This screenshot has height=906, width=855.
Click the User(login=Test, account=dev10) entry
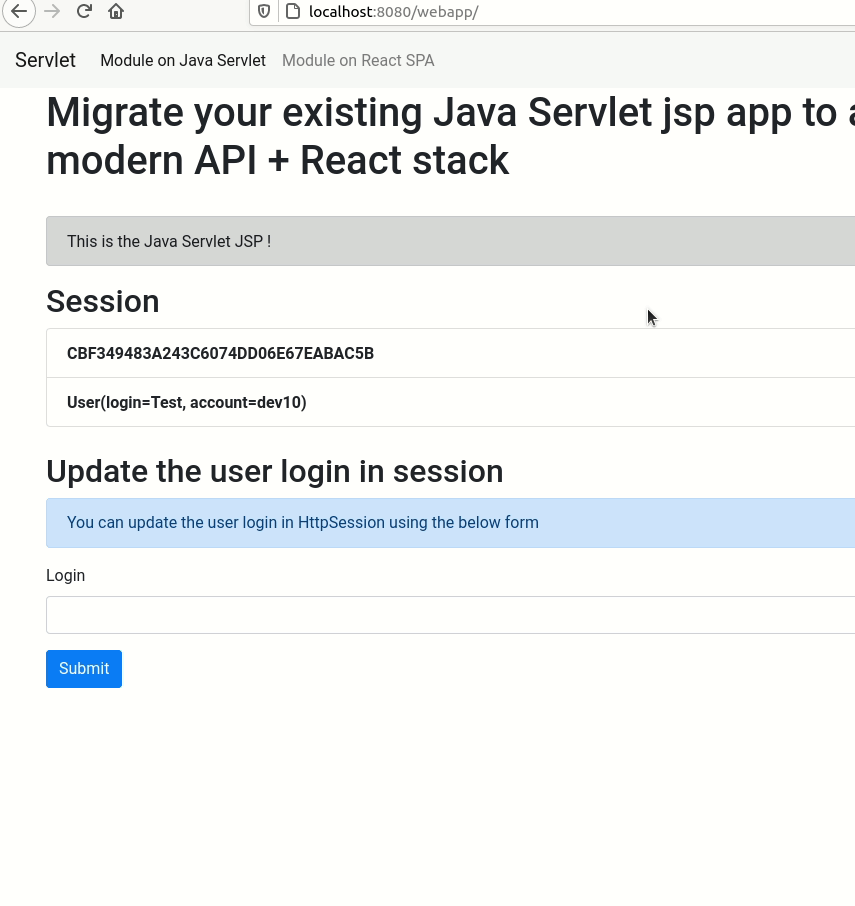(187, 402)
